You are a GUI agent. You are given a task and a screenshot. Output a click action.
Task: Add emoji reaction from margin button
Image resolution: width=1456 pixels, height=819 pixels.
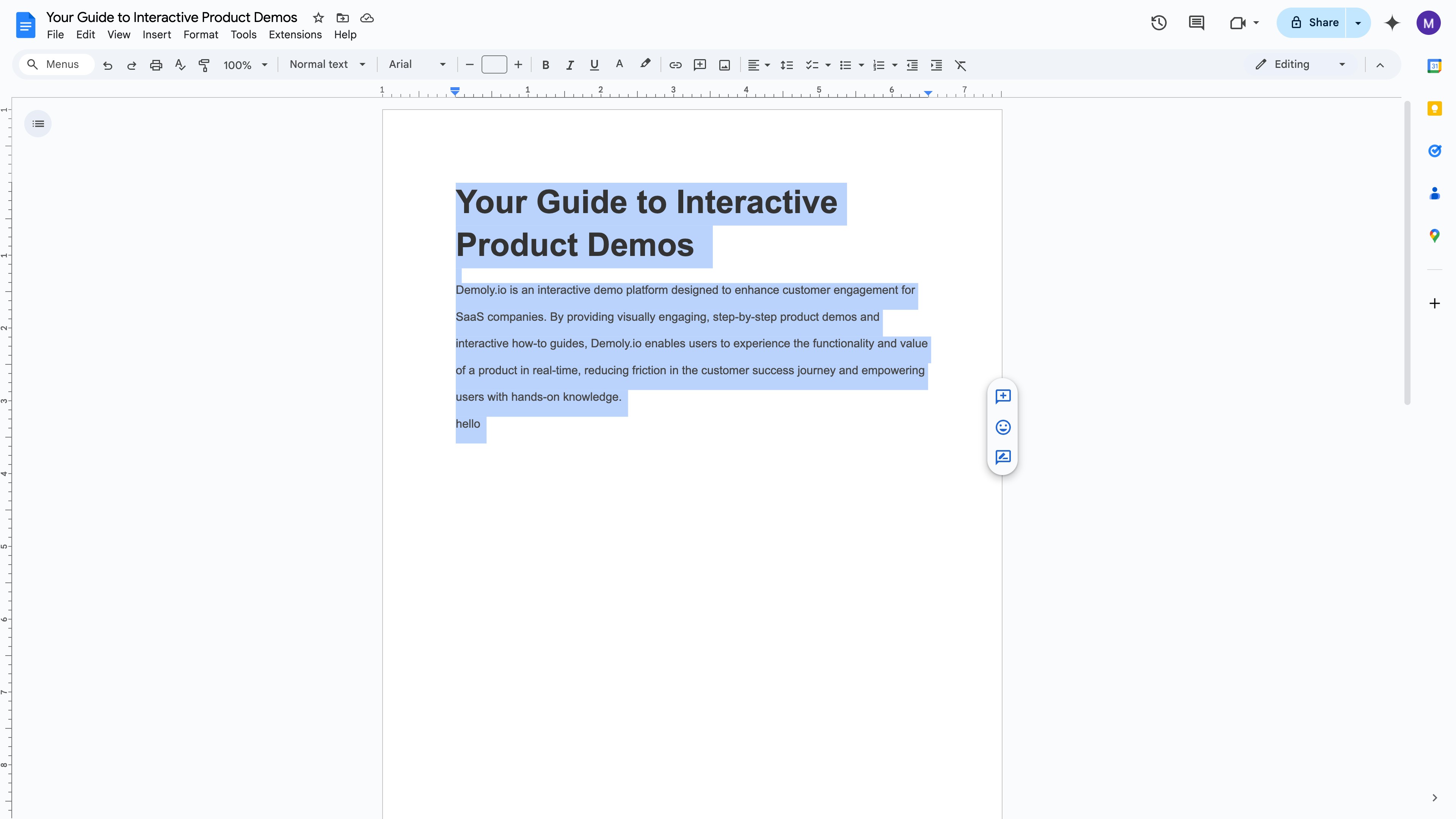click(1003, 427)
